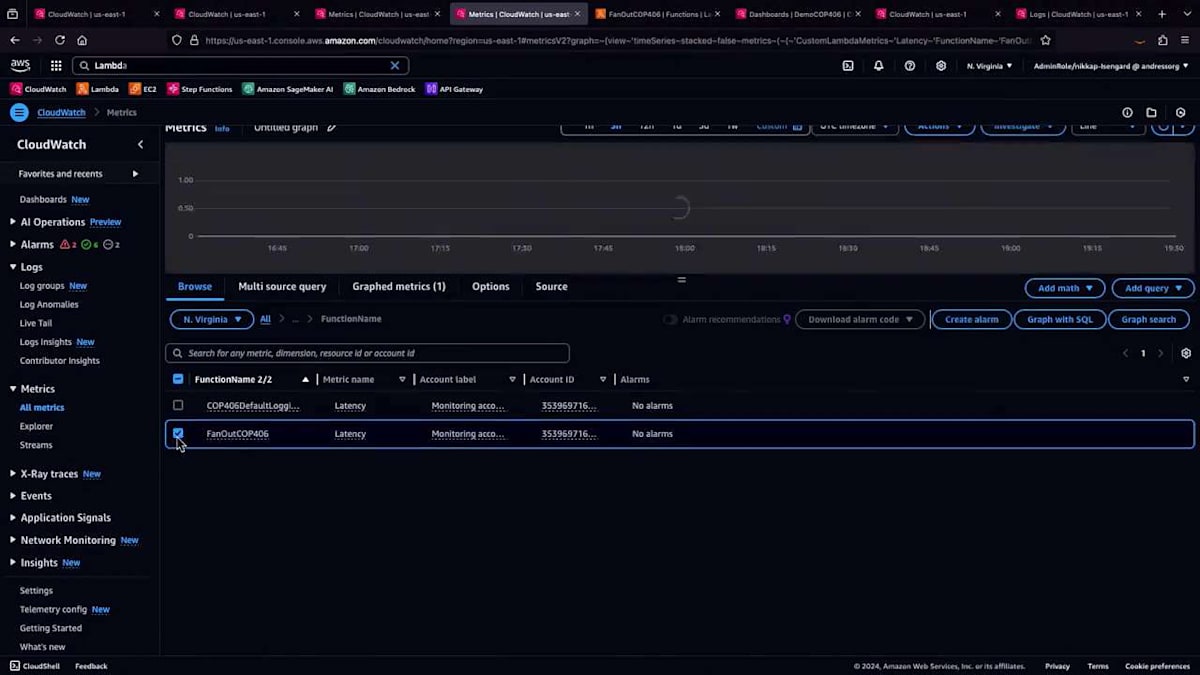
Task: Switch to the Browse tab
Action: point(195,286)
